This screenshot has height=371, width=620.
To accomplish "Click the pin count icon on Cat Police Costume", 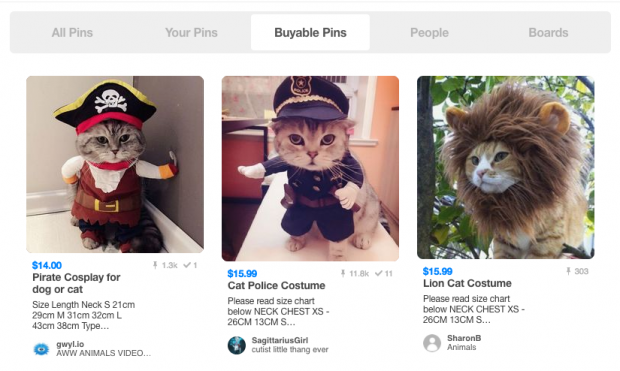I will pos(343,273).
